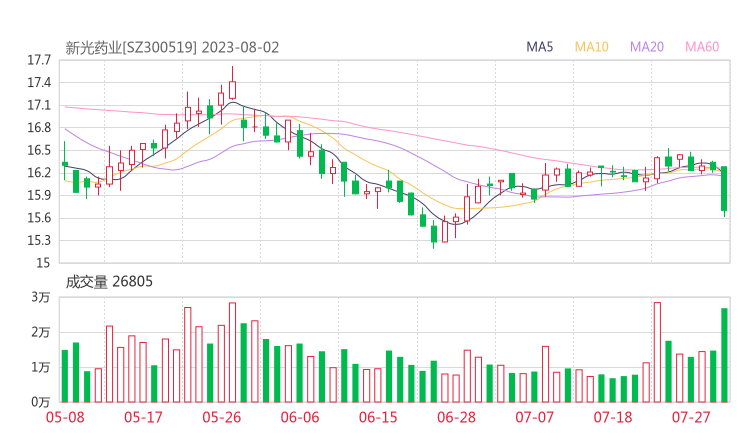Click the 06-28 date axis label
This screenshot has width=740, height=440.
456,417
